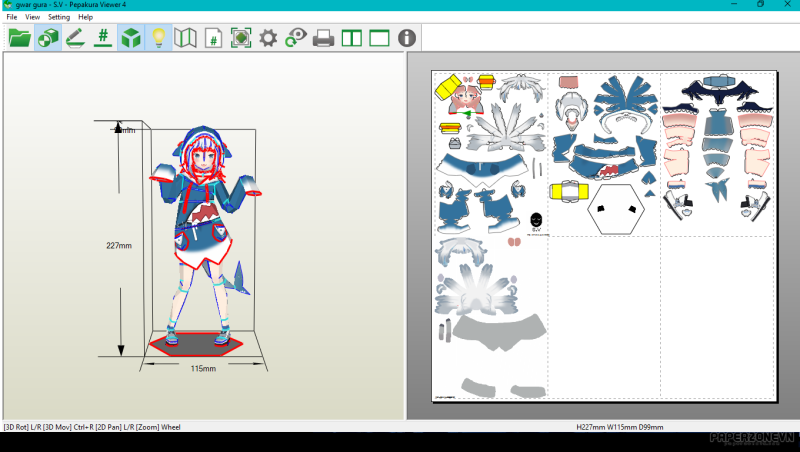
Task: Toggle the green cube face display icon
Action: click(131, 38)
